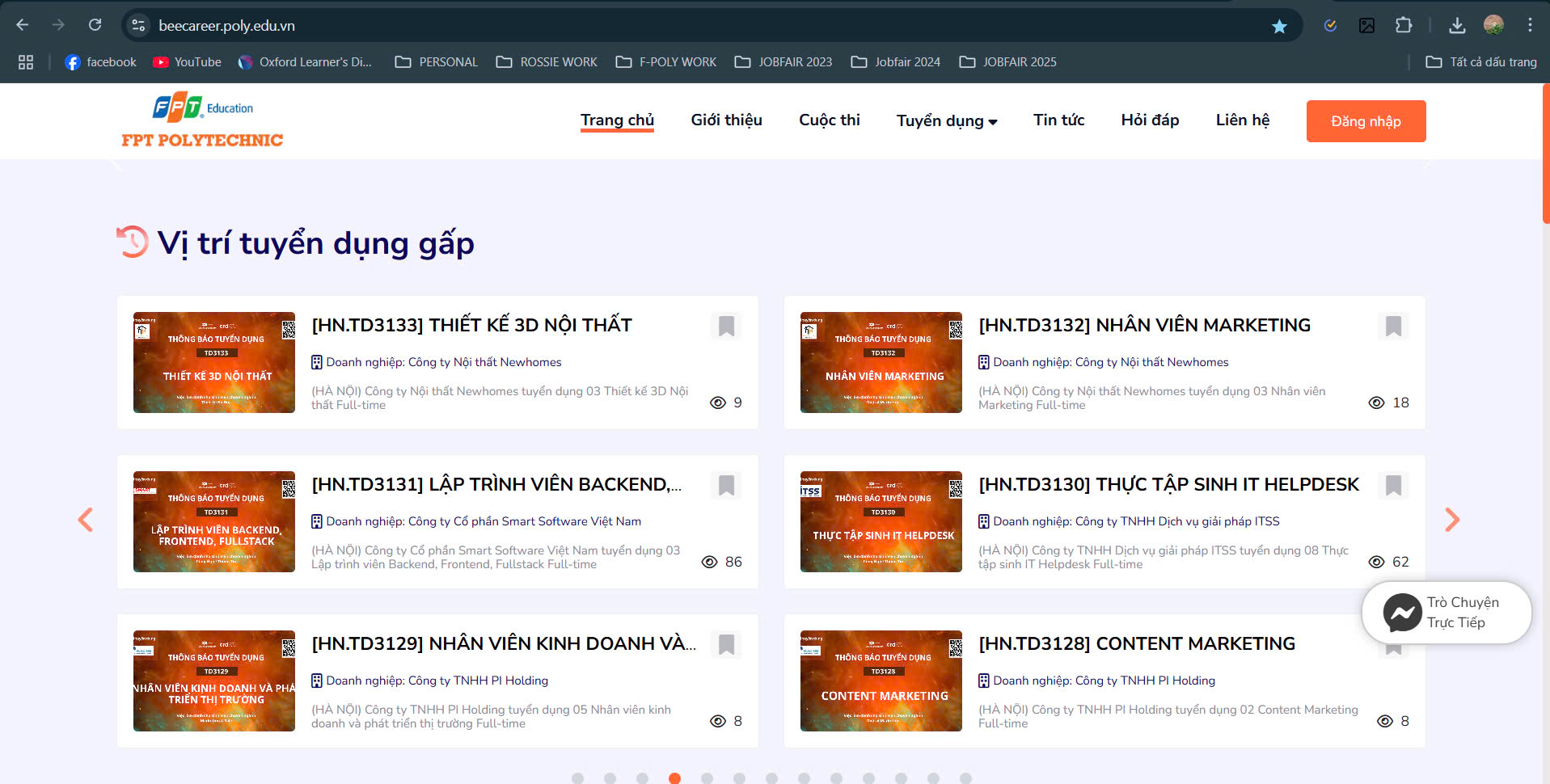Viewport: 1550px width, 784px height.
Task: Open the Giới thiệu menu item
Action: [x=726, y=120]
